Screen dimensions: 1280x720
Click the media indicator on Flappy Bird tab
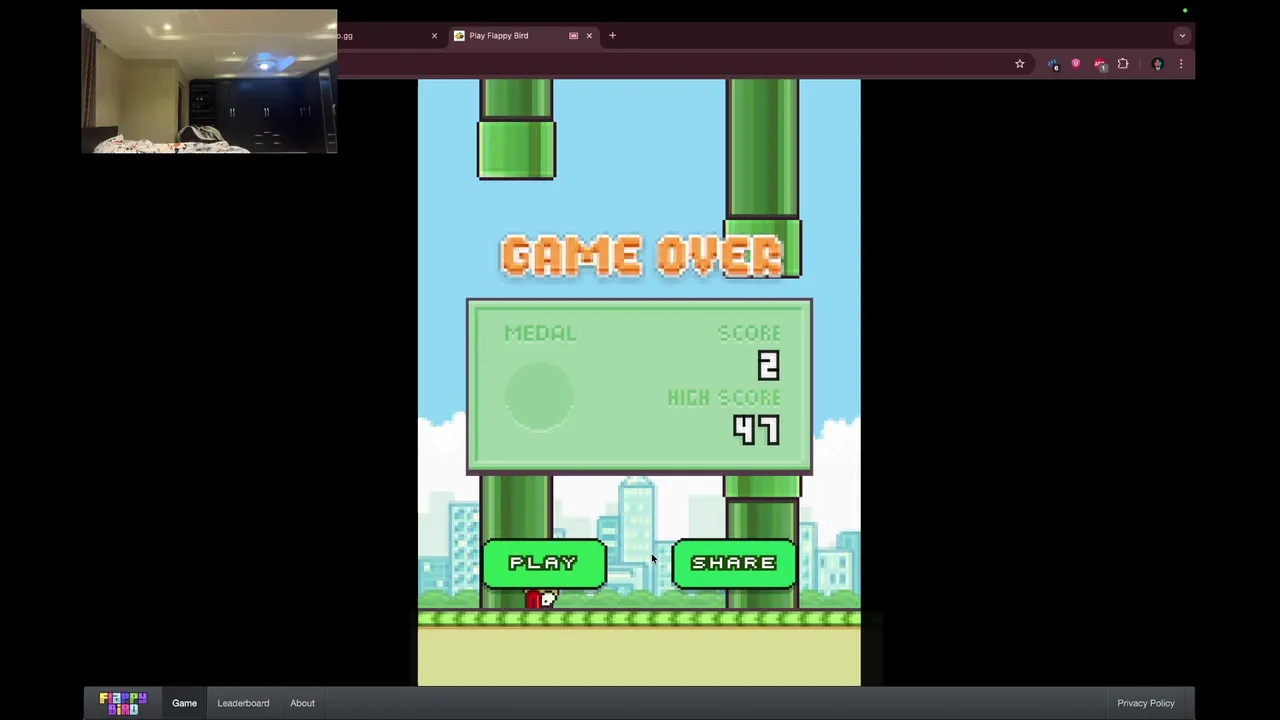(573, 36)
